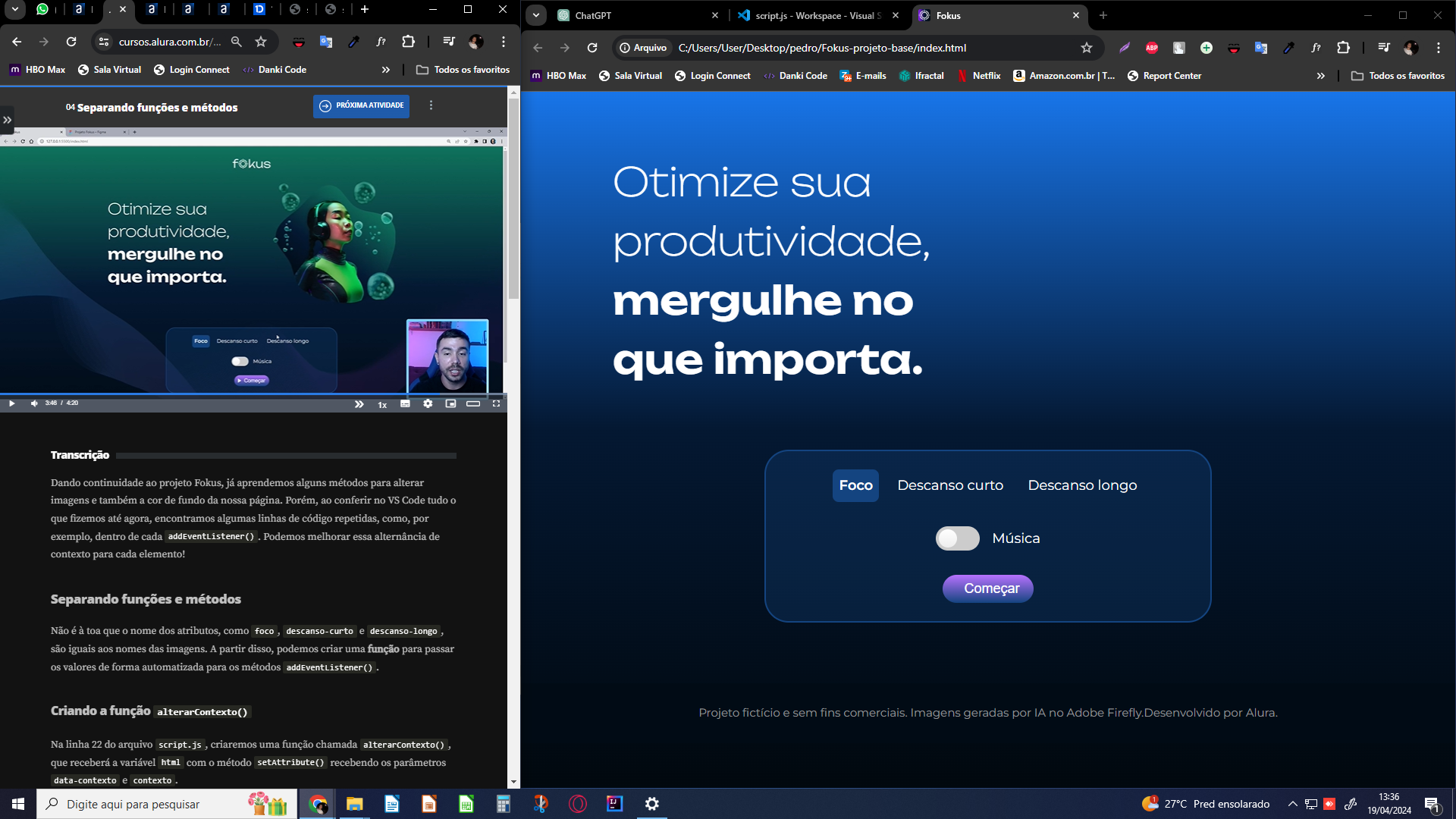Close the Fokus tab
The image size is (1456, 819).
point(1075,15)
